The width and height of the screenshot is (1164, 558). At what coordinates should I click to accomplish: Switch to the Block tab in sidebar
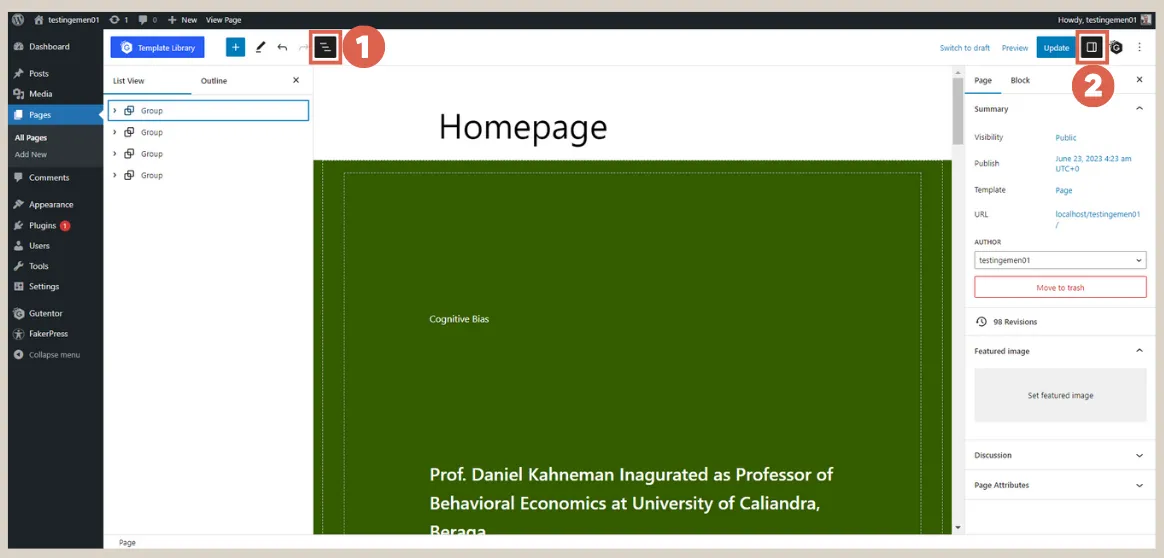pyautogui.click(x=1020, y=80)
